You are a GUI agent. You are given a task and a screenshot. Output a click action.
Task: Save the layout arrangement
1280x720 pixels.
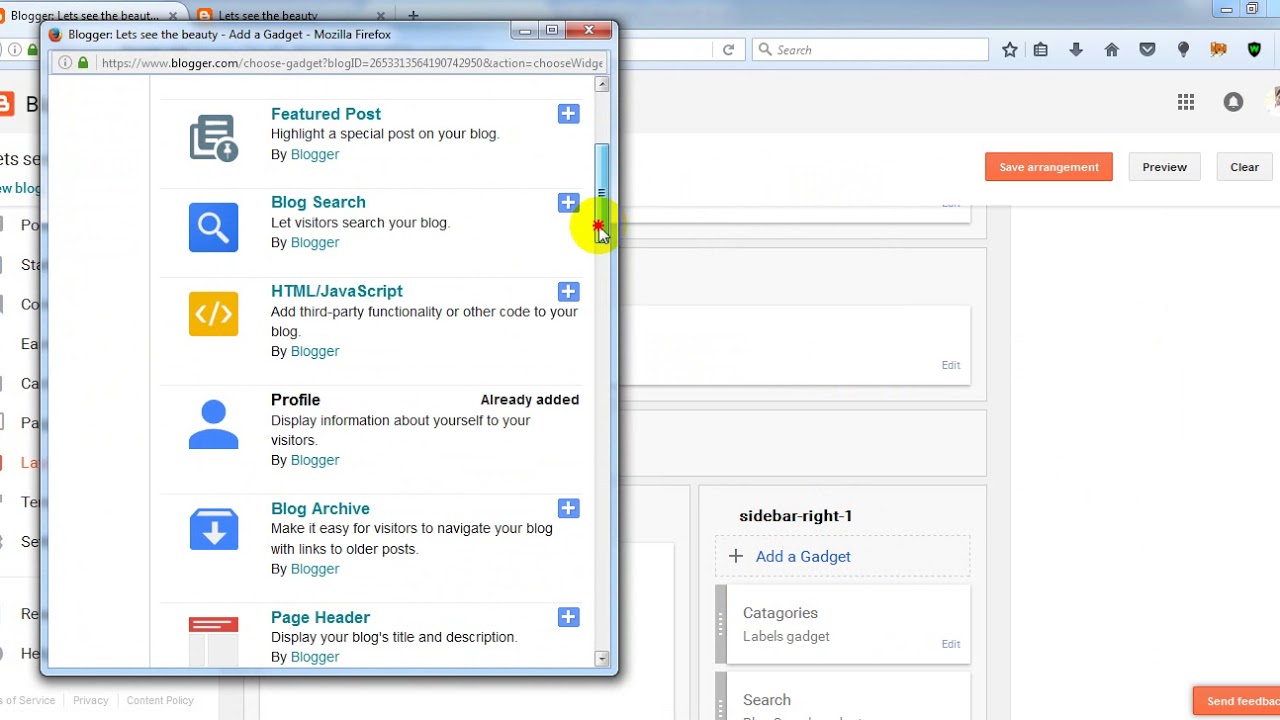click(1049, 167)
